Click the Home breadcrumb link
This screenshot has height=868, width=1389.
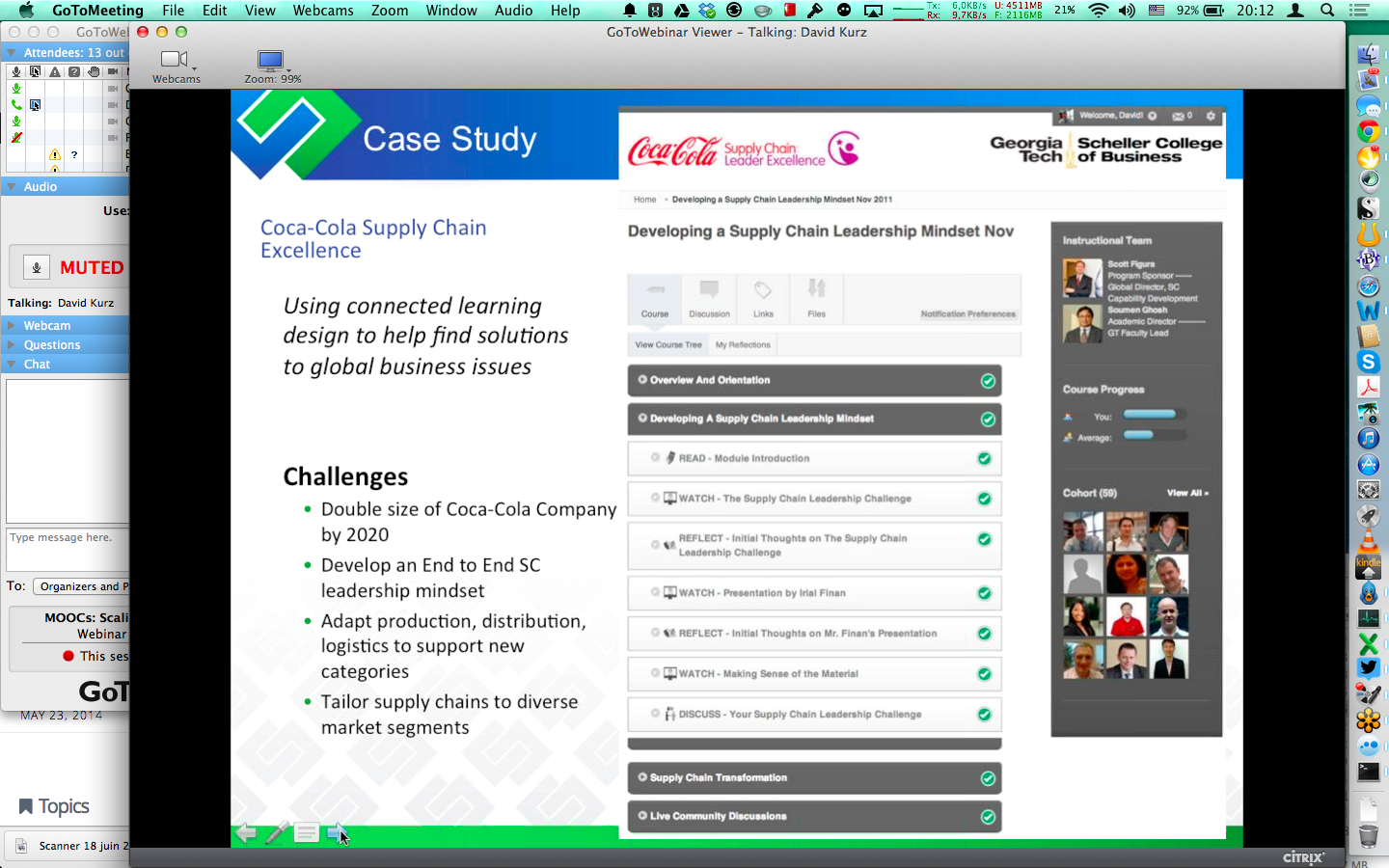(644, 200)
